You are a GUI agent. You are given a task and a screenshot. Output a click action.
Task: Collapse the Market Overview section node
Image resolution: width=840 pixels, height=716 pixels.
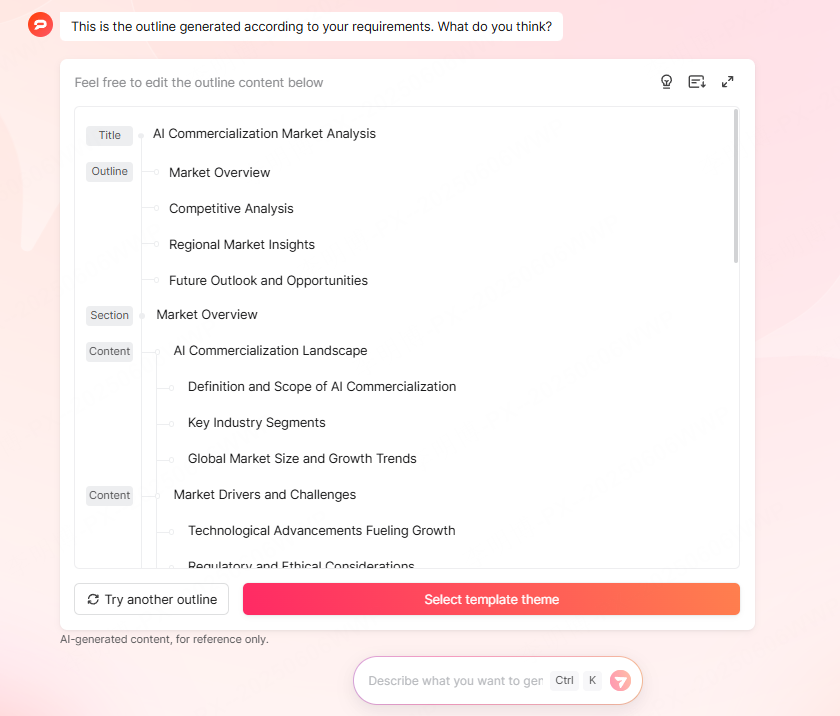[x=142, y=316]
